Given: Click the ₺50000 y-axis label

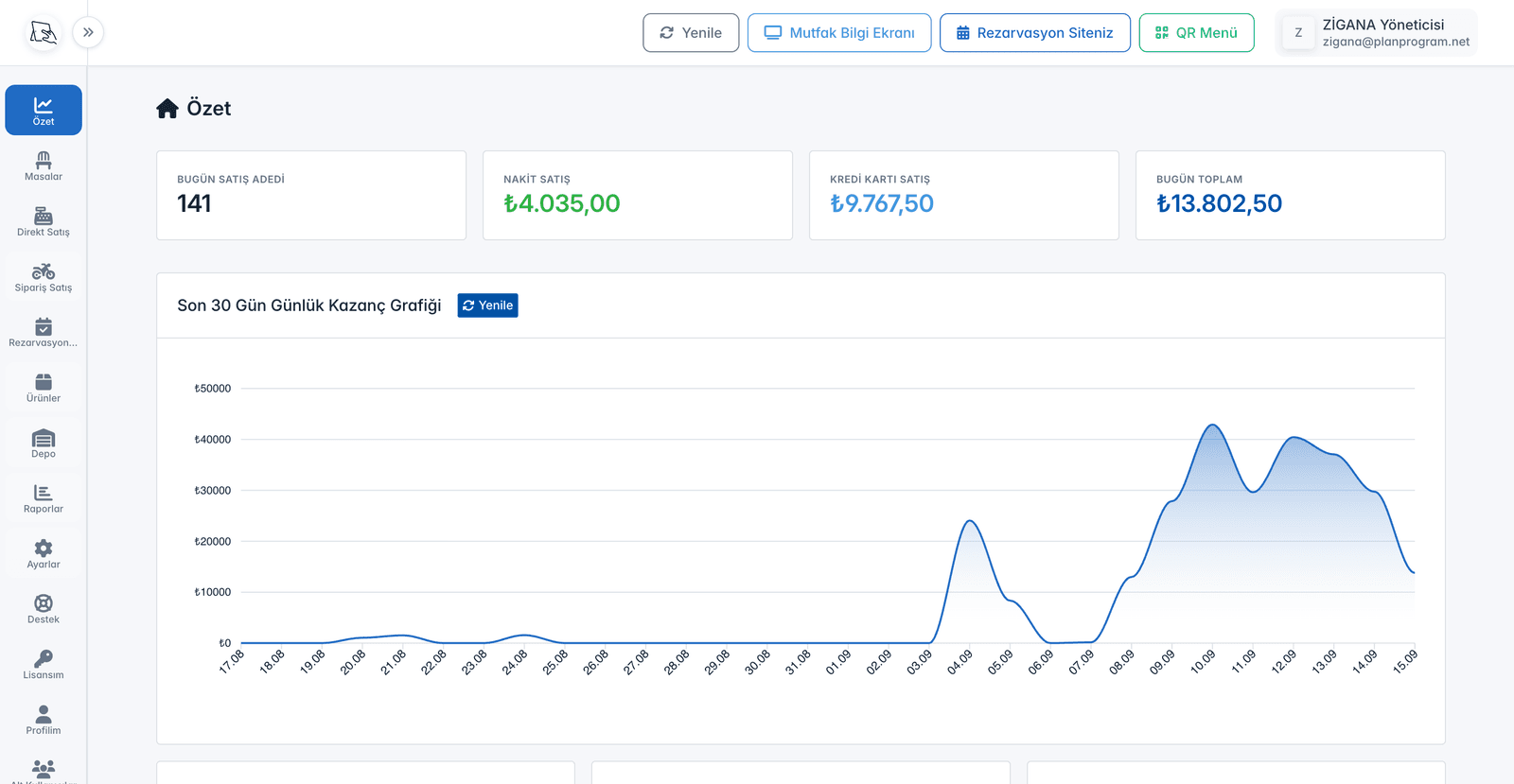Looking at the screenshot, I should (213, 389).
